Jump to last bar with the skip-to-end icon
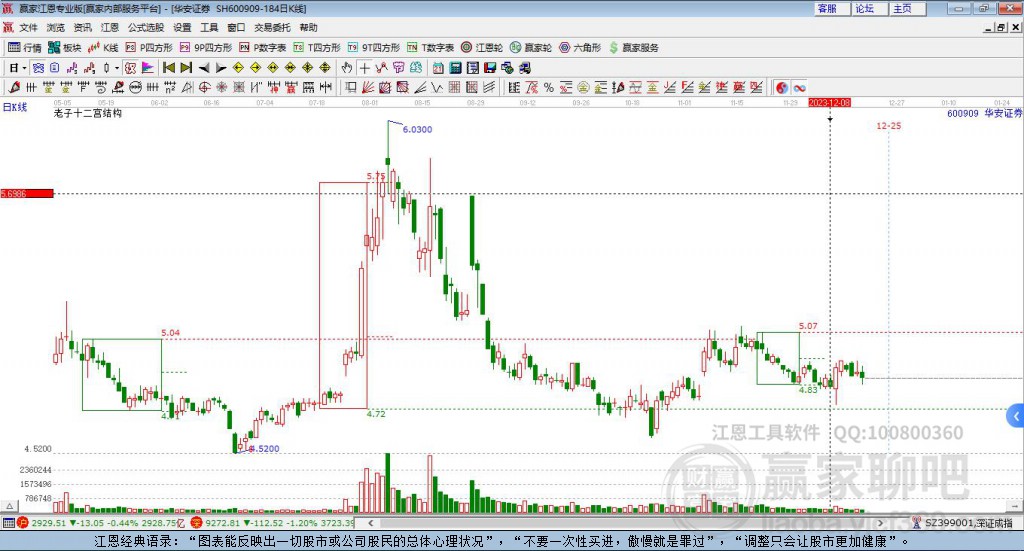 pos(186,68)
